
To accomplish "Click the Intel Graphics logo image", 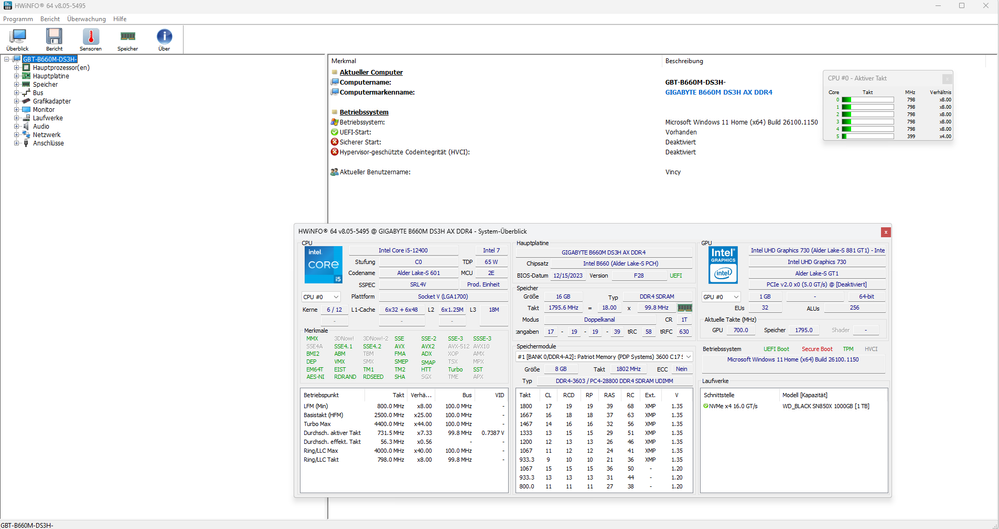I will click(723, 265).
